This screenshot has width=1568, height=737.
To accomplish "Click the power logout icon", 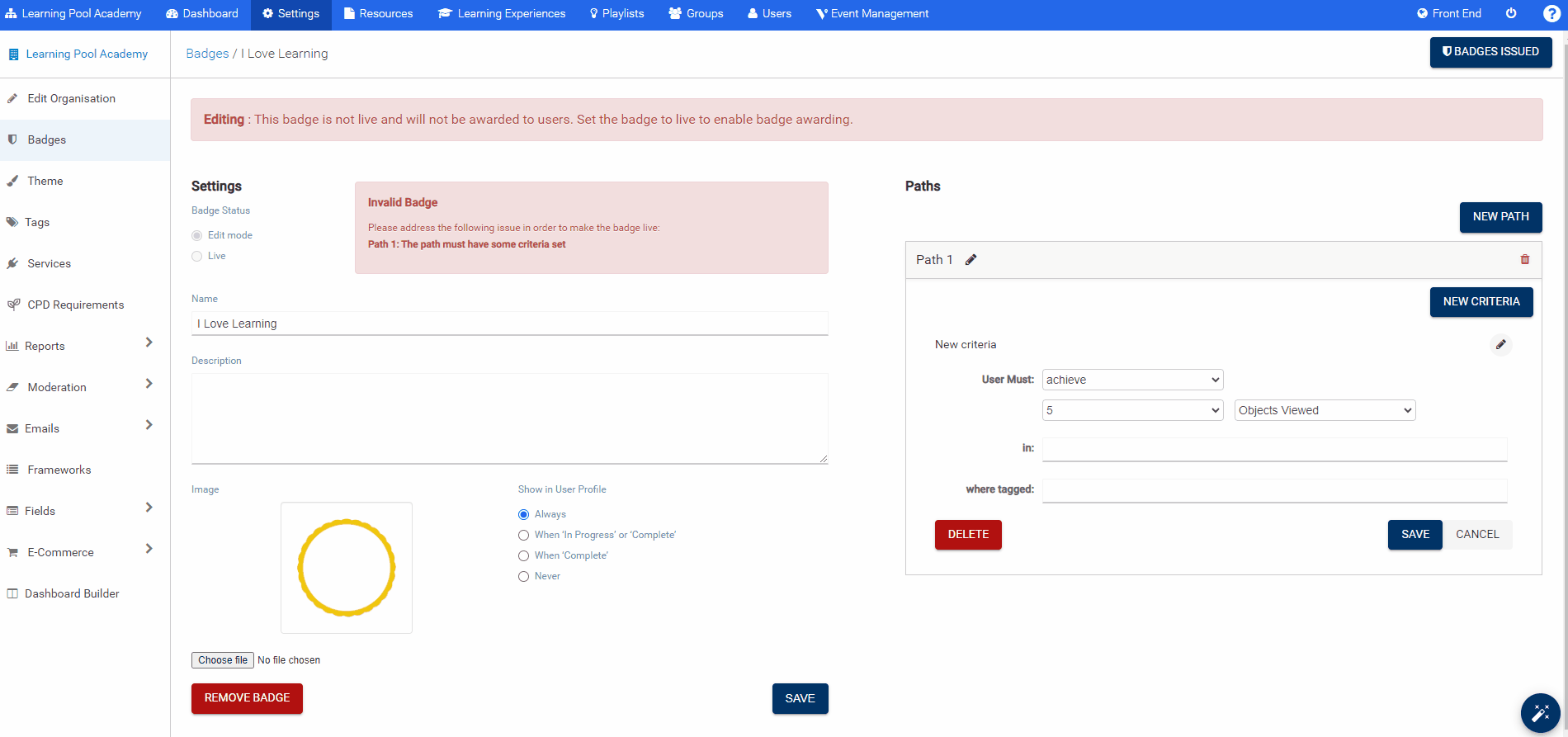I will tap(1511, 14).
